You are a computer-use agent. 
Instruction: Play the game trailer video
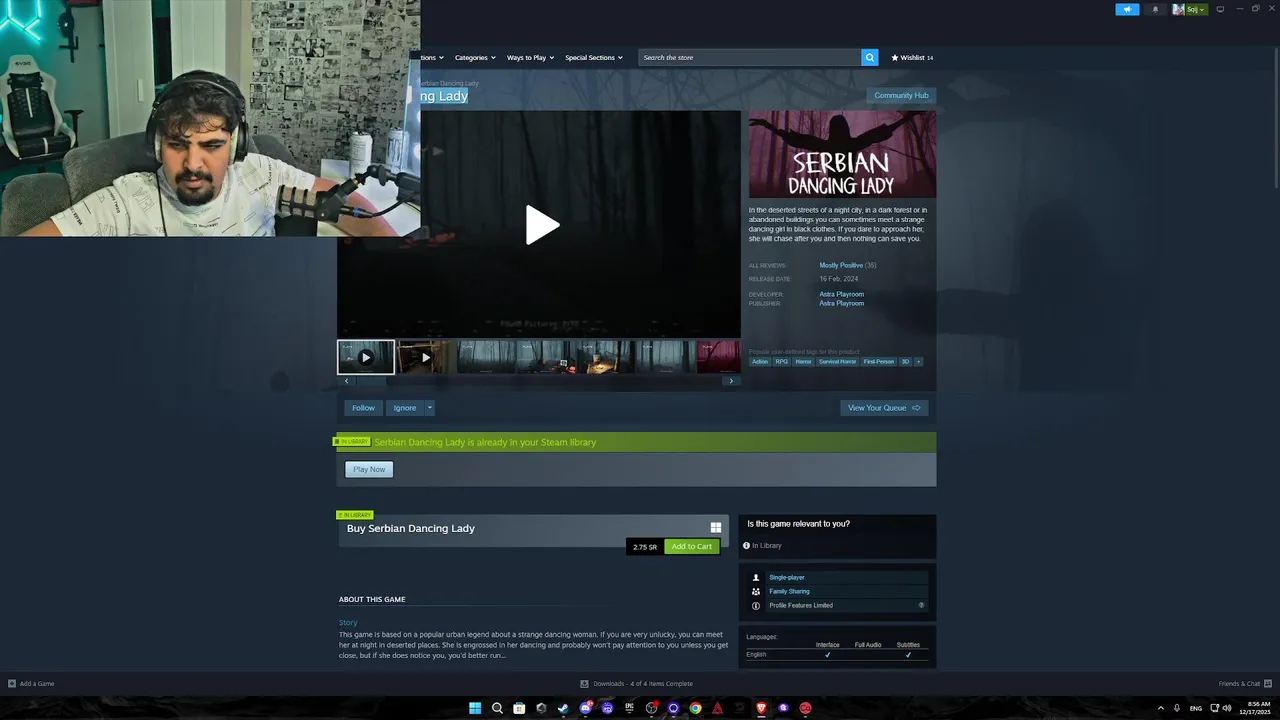[541, 225]
